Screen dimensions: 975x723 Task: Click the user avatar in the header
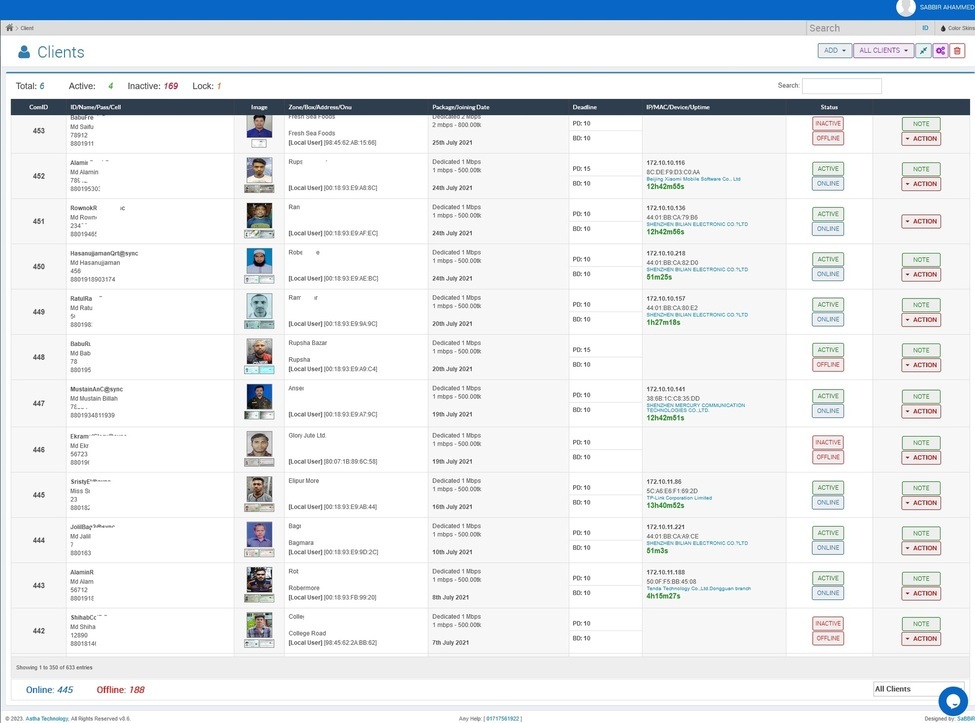906,8
